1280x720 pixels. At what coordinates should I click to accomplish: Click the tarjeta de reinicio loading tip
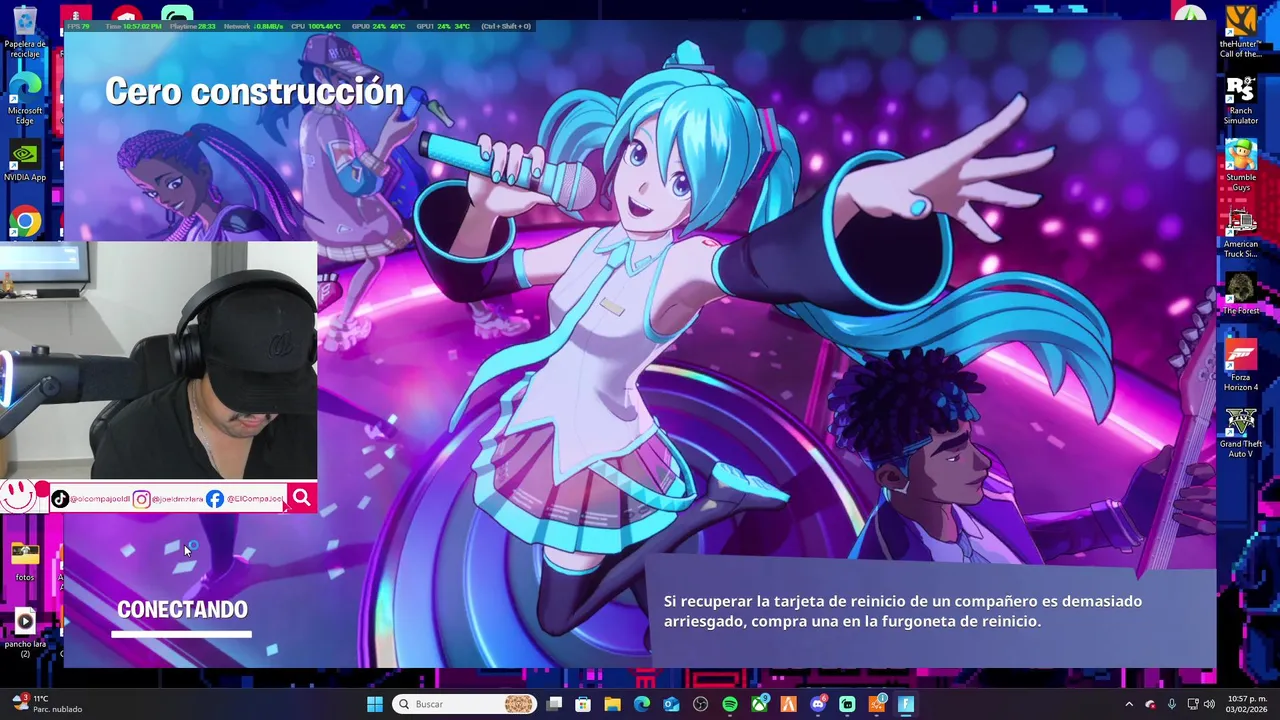903,611
